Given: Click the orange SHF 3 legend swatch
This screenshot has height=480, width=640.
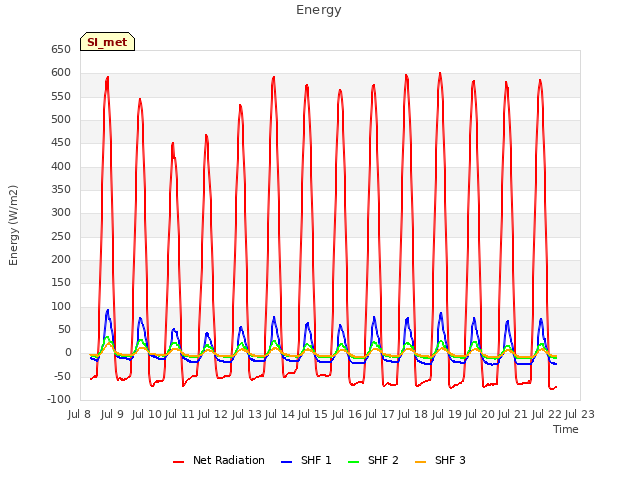Looking at the screenshot, I should (x=420, y=462).
